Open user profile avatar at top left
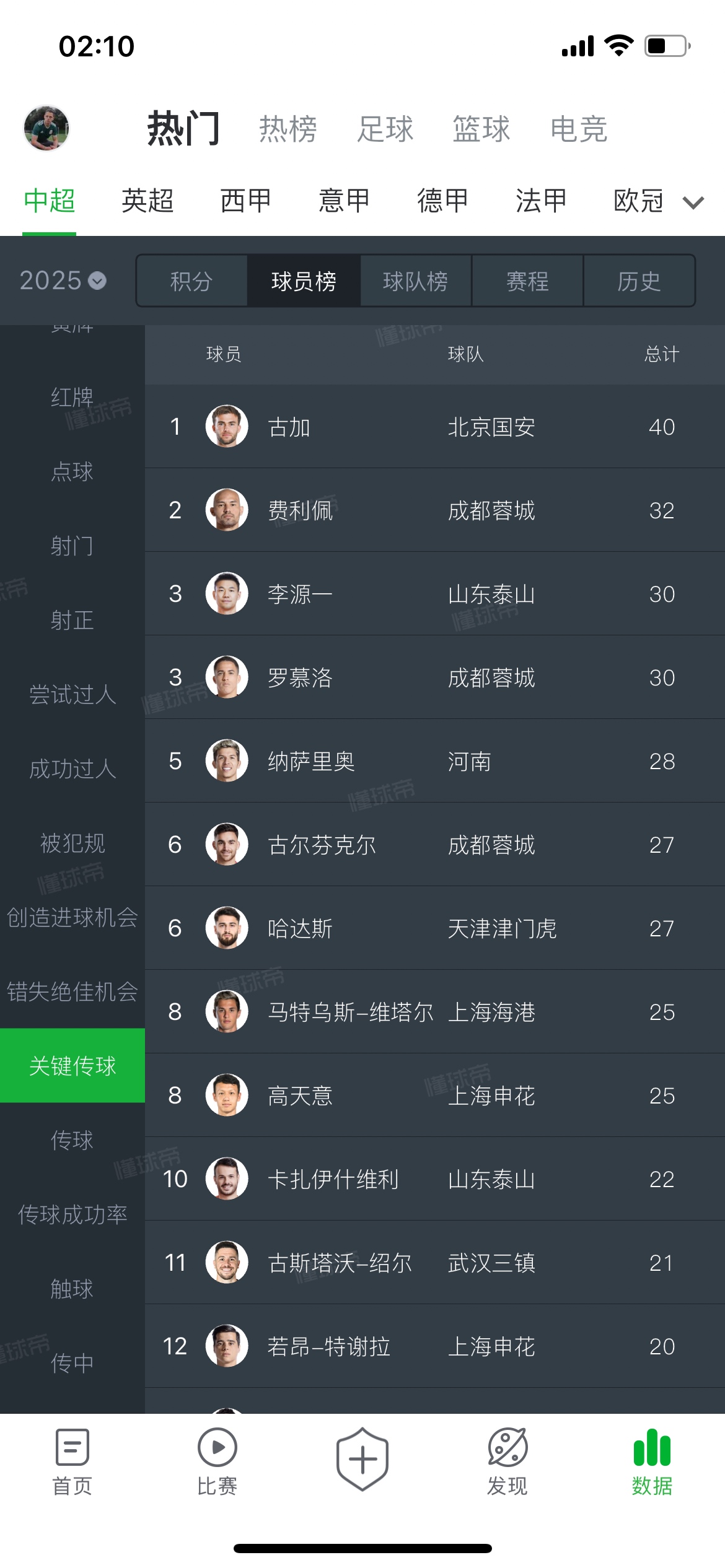This screenshot has height=1568, width=725. pos(46,128)
